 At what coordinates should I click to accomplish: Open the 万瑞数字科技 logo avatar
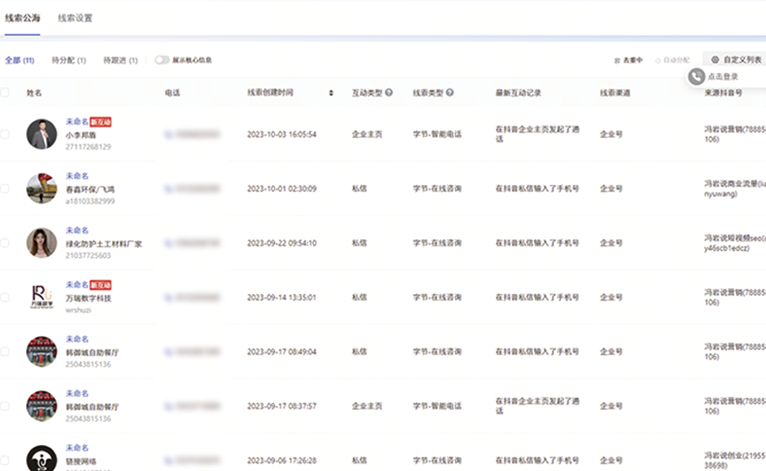point(41,297)
